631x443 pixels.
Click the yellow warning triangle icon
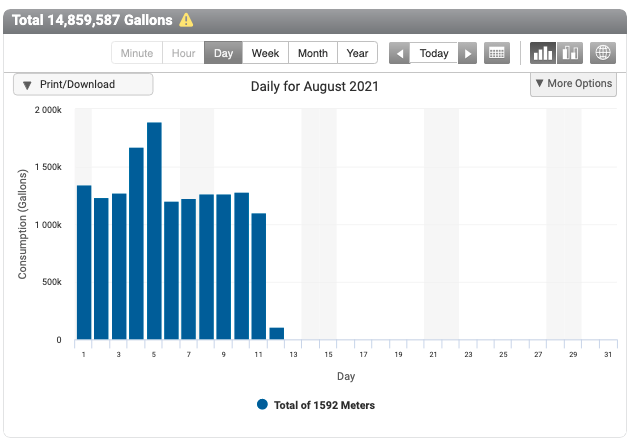pyautogui.click(x=186, y=20)
